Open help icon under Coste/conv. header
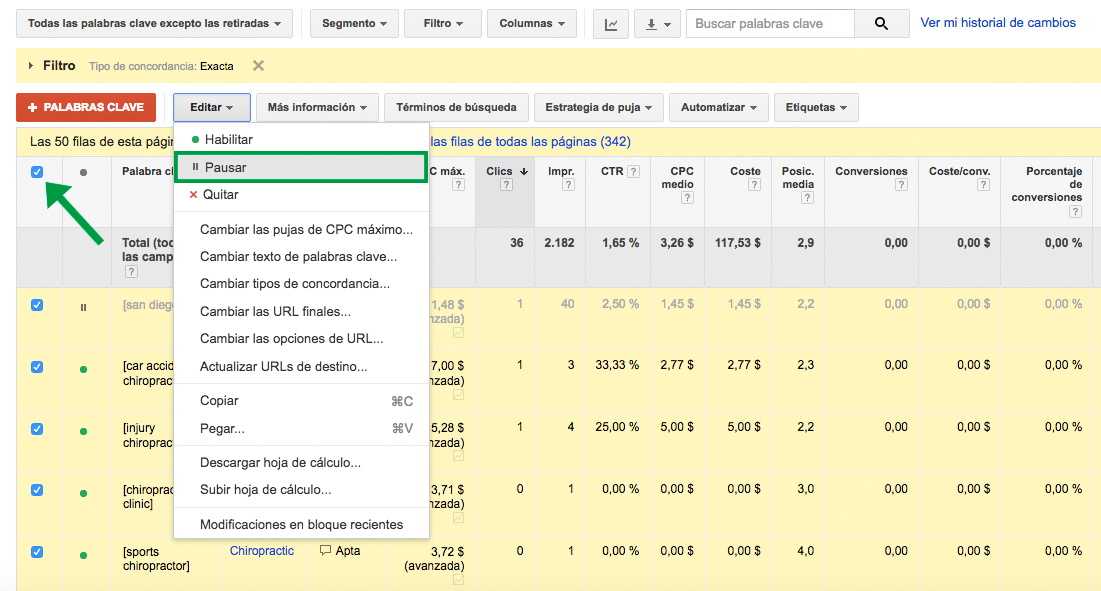This screenshot has width=1101, height=591. (x=983, y=185)
